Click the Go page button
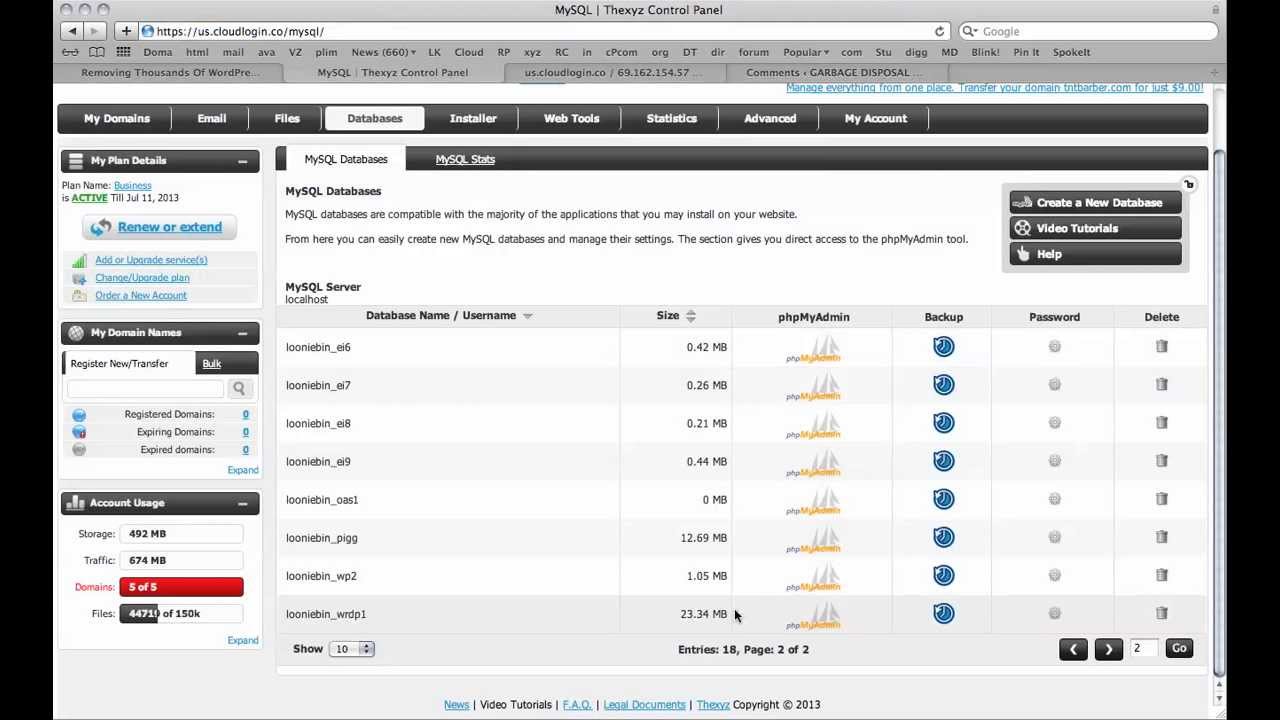Image resolution: width=1280 pixels, height=720 pixels. tap(1179, 649)
